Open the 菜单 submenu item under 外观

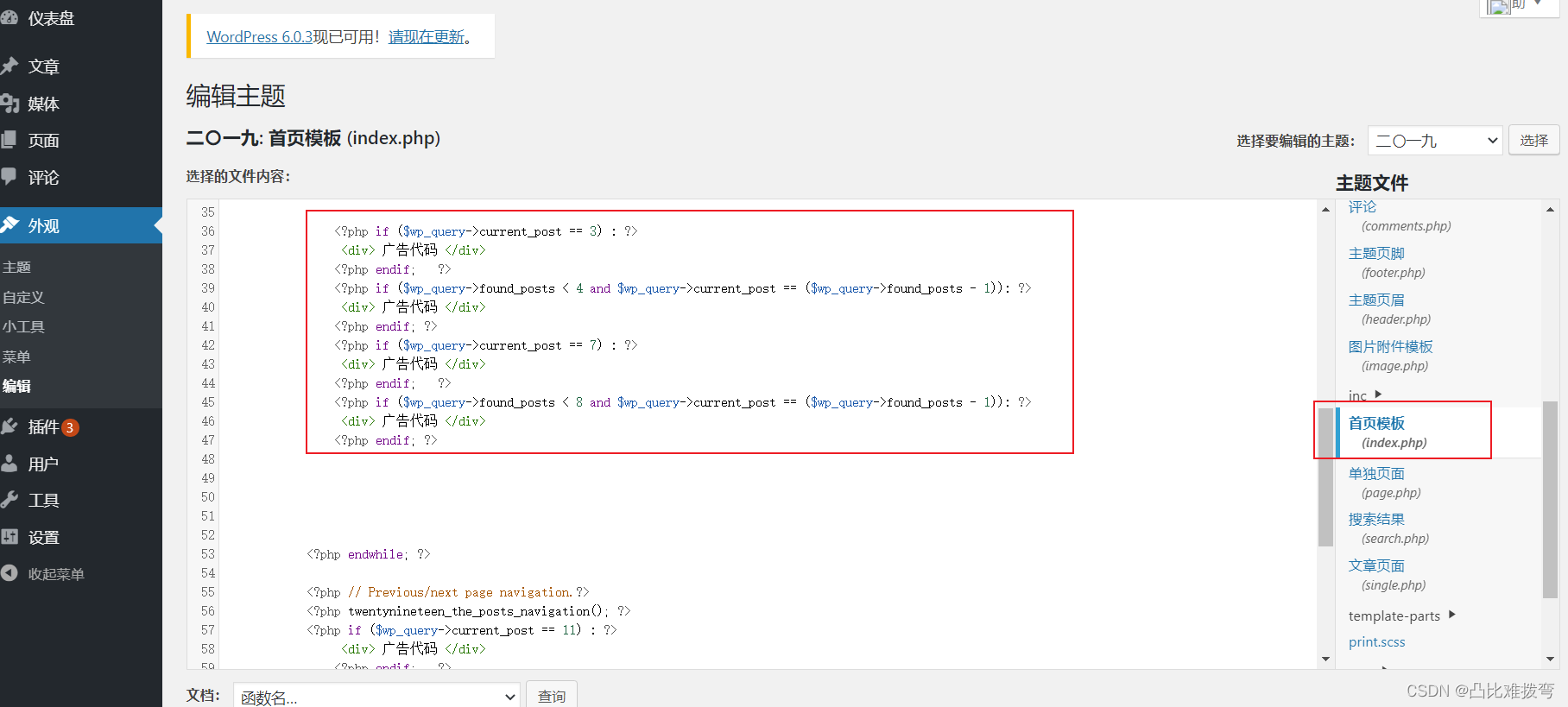point(16,357)
